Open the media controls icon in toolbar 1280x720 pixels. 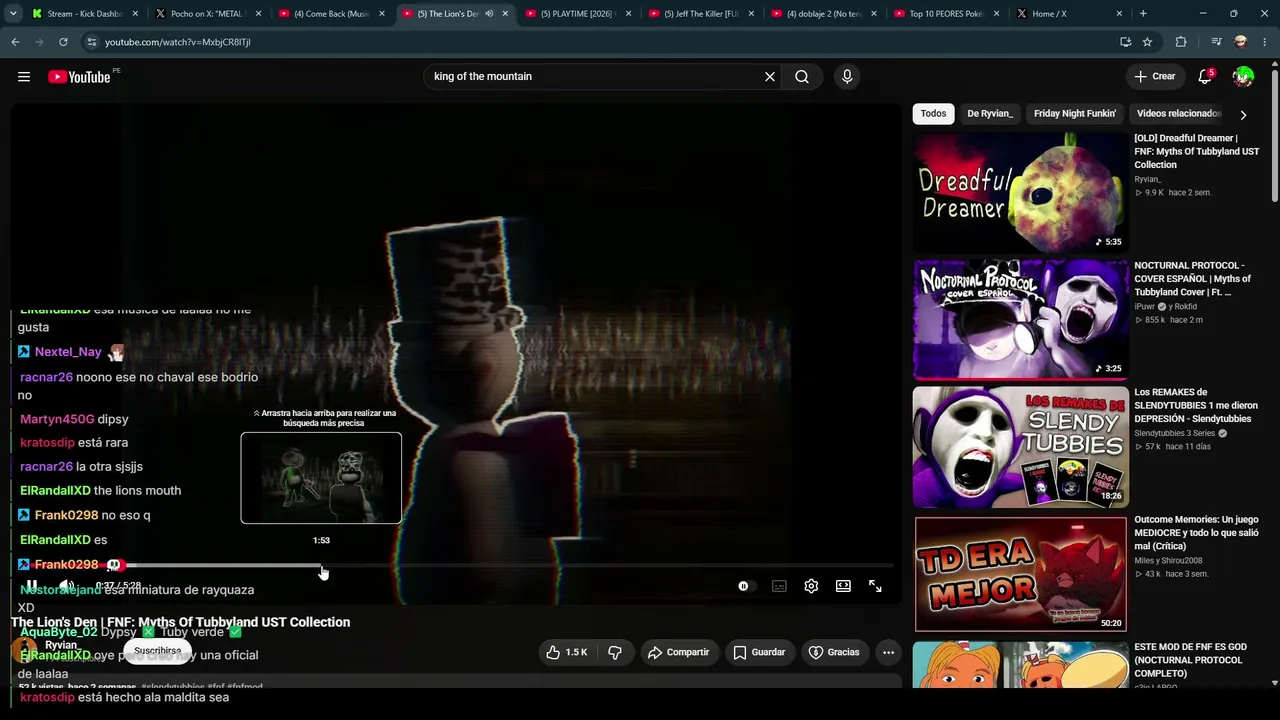(x=1216, y=42)
